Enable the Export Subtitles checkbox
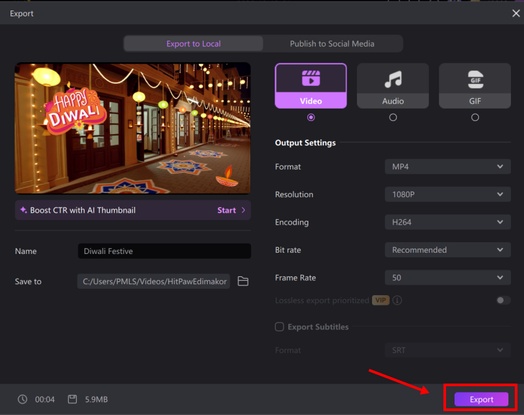Viewport: 524px width, 415px height. pos(279,326)
